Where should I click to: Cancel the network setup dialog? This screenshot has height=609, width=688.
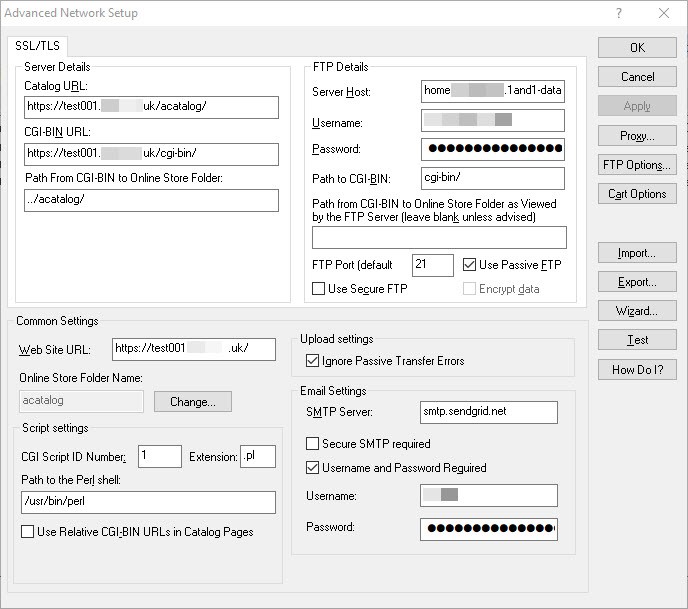tap(637, 77)
